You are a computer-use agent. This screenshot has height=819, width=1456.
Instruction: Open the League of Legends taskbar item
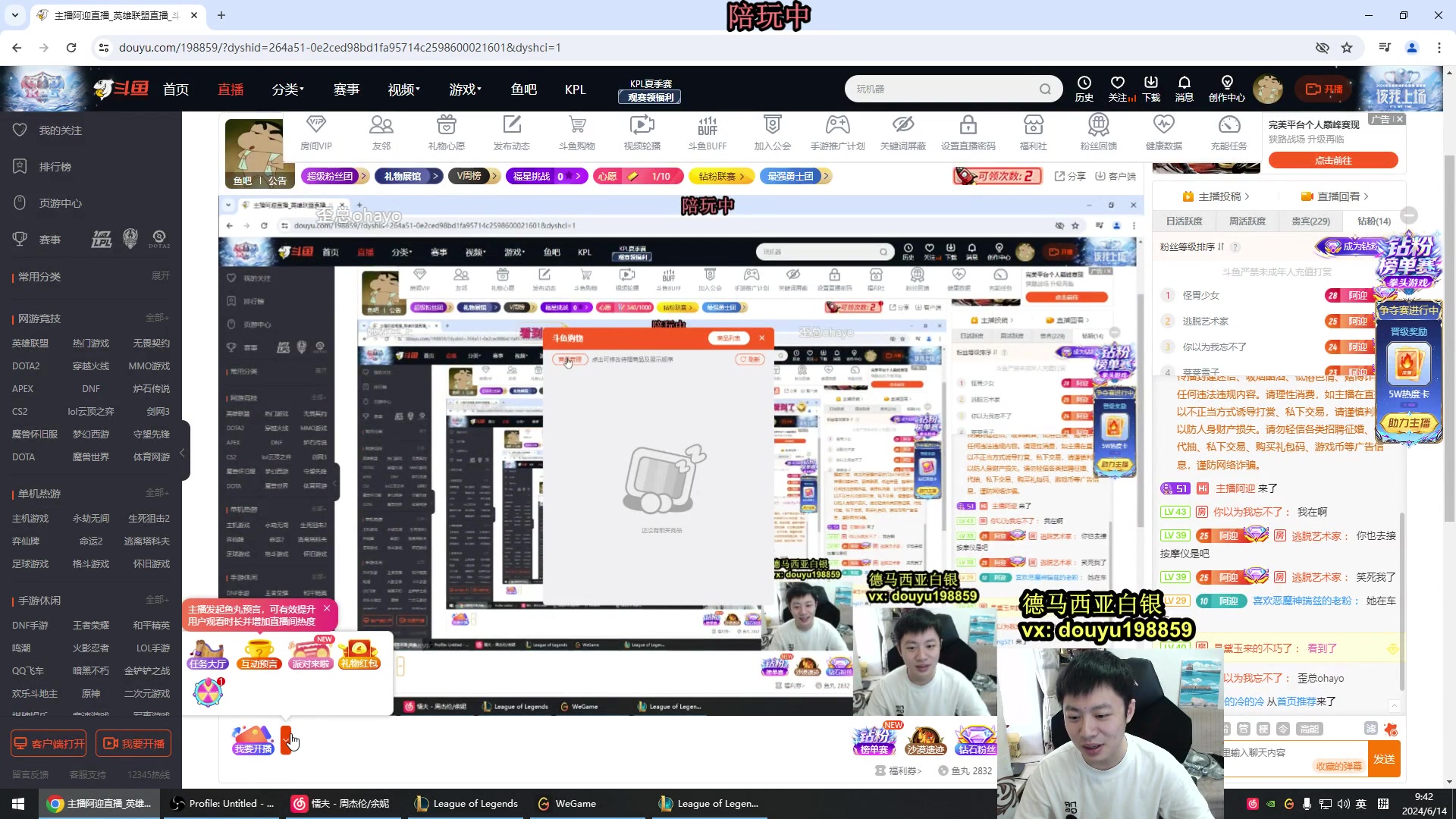coord(468,804)
